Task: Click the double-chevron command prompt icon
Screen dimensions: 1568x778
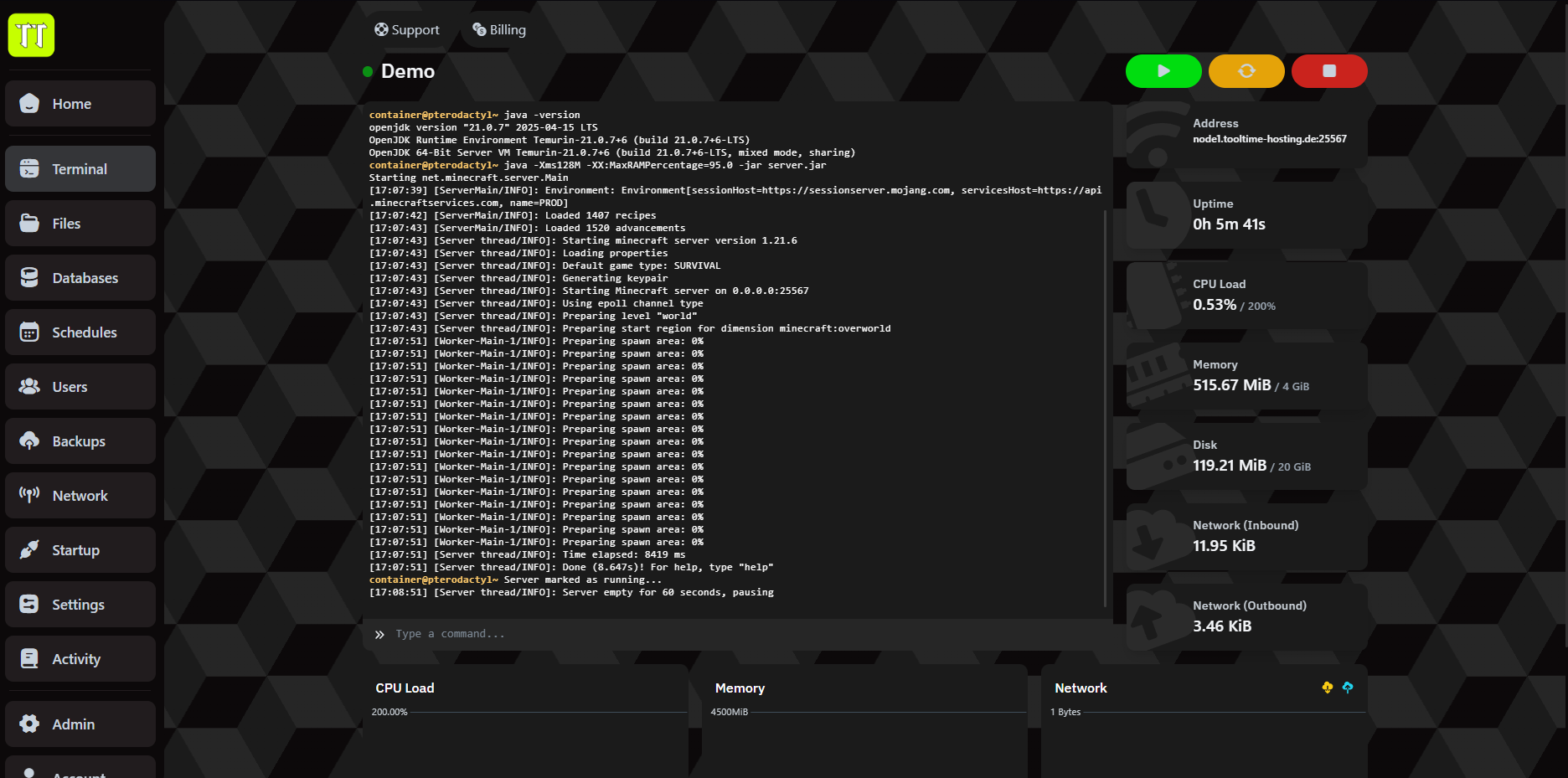Action: point(379,635)
